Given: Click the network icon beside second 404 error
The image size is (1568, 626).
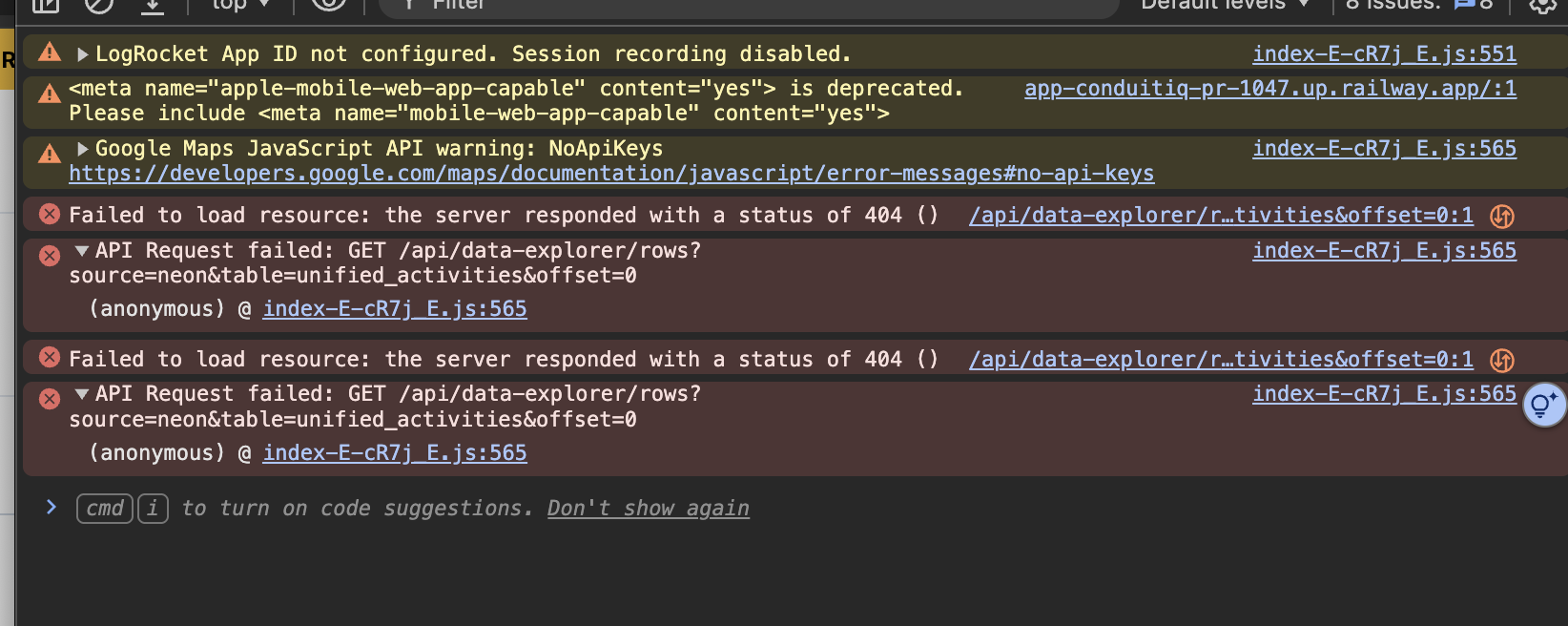Looking at the screenshot, I should click(1502, 360).
